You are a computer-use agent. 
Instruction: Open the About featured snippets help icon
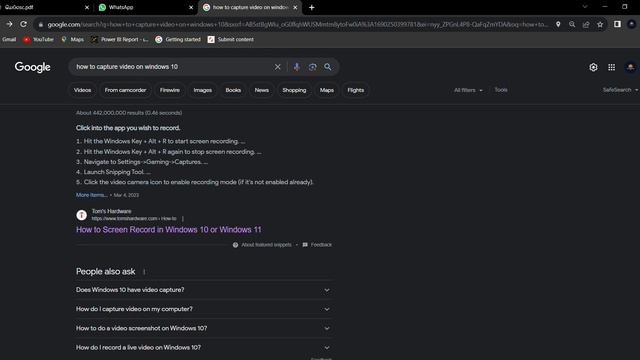click(x=236, y=245)
